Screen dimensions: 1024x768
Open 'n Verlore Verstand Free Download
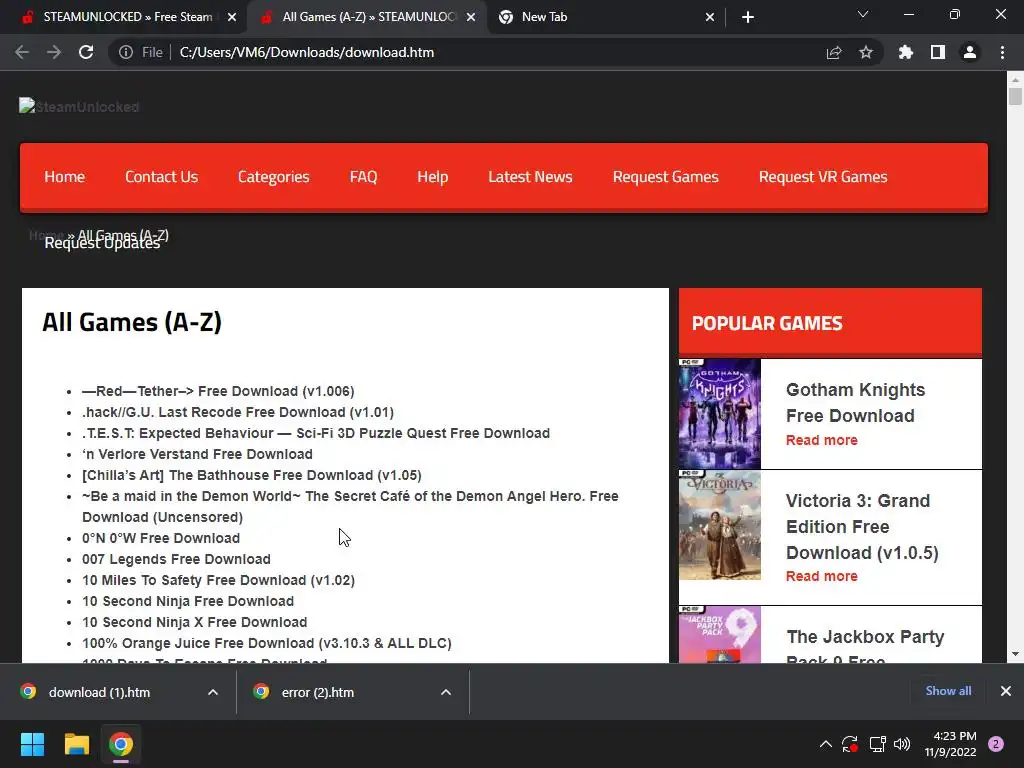pos(197,454)
